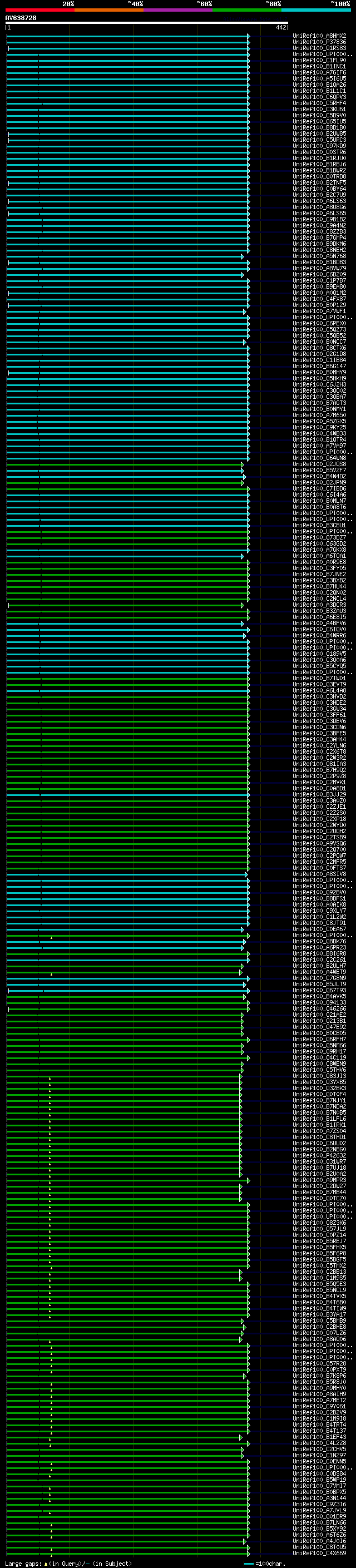Click the arrowhead ending the UniRef100_A7VWF1 alignment

tap(245, 311)
